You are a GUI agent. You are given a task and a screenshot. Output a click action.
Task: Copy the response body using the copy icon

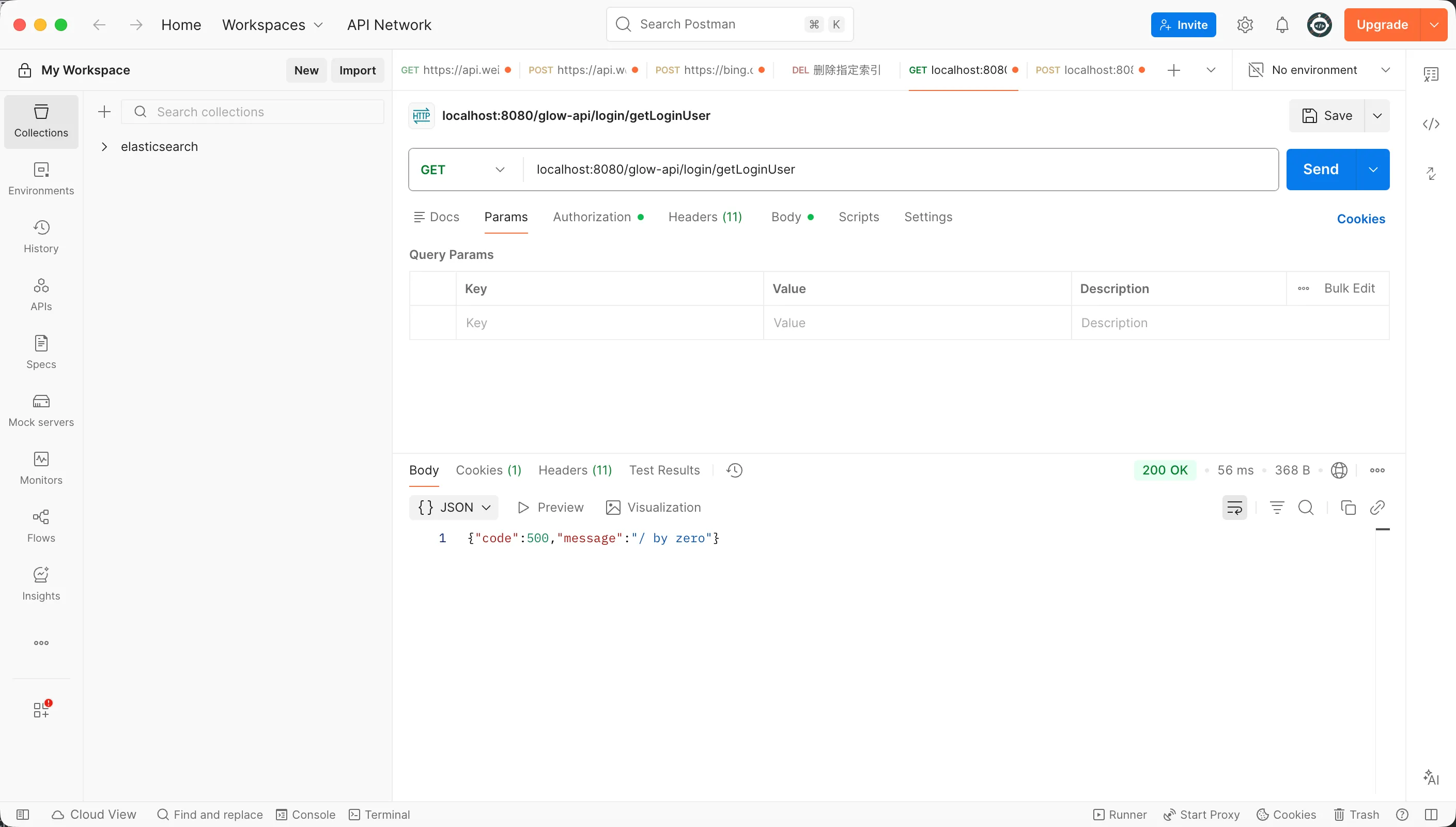click(x=1347, y=507)
